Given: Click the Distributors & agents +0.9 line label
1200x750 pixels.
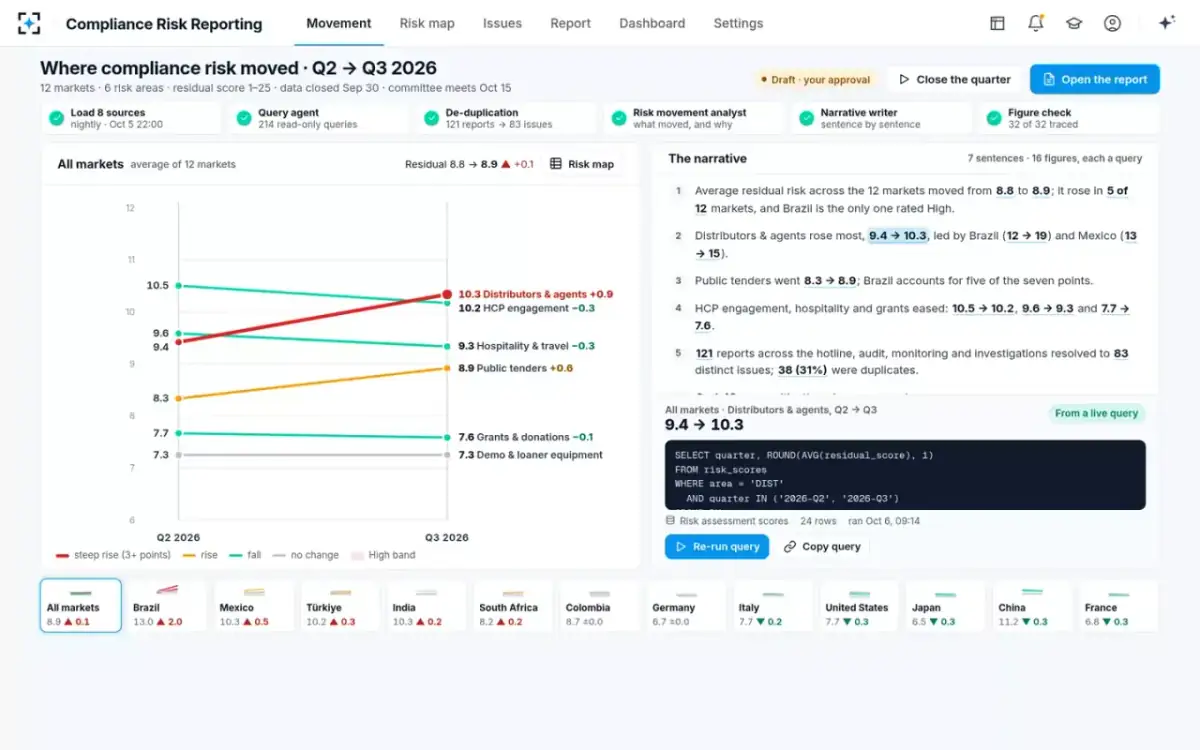Looking at the screenshot, I should (536, 295).
